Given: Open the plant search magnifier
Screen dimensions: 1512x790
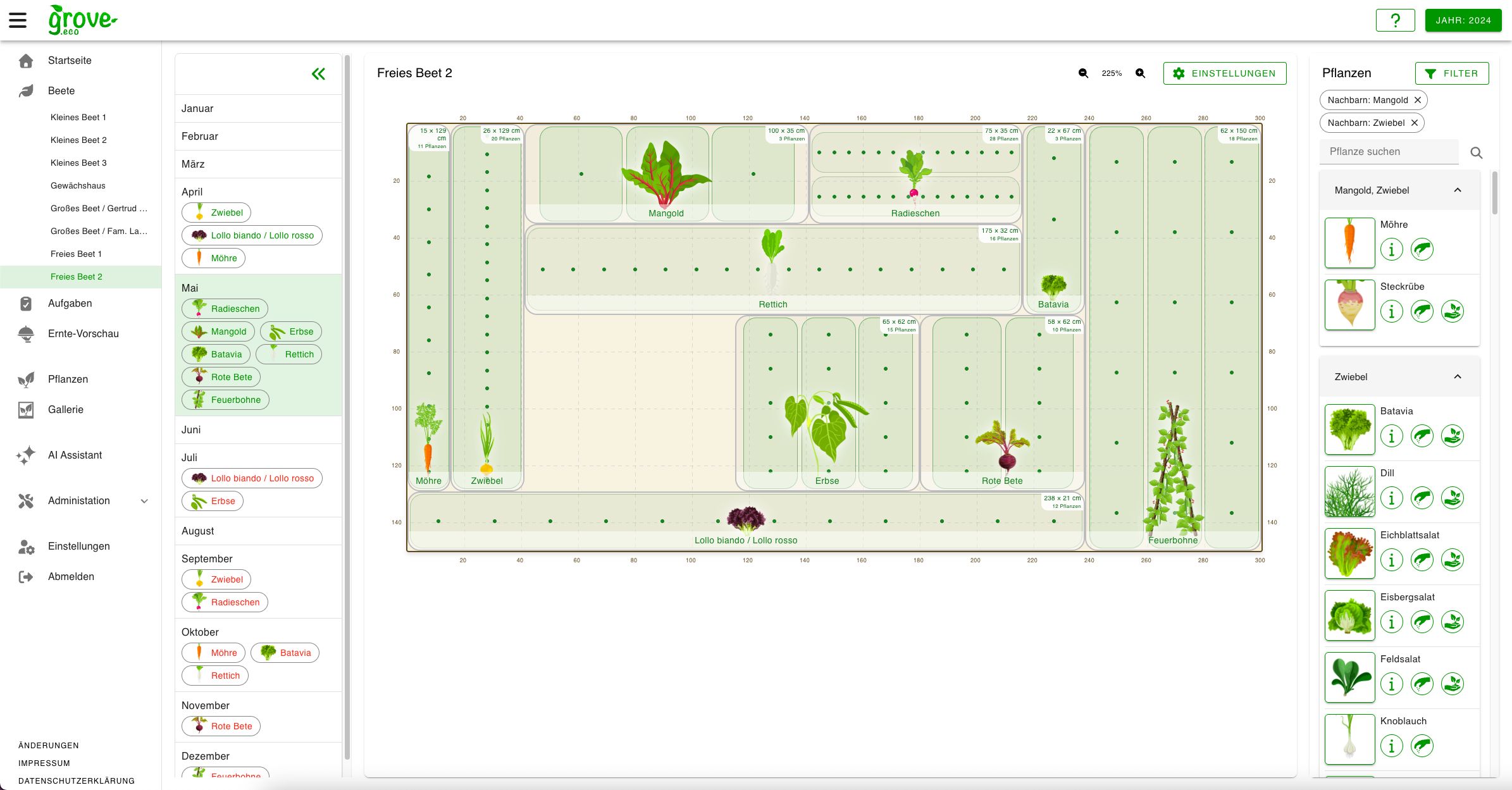Looking at the screenshot, I should [x=1477, y=152].
